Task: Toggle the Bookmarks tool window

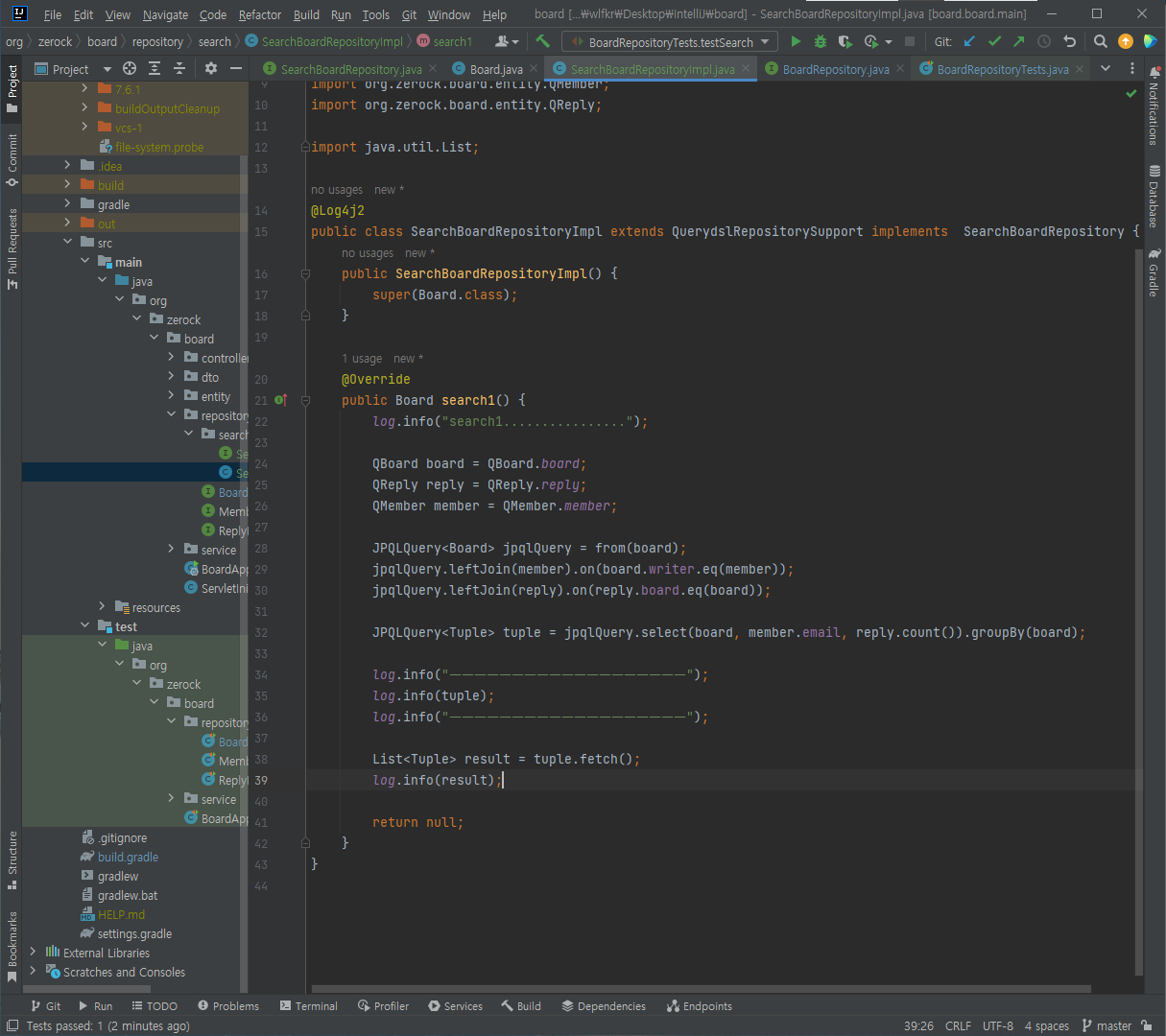Action: click(x=12, y=946)
